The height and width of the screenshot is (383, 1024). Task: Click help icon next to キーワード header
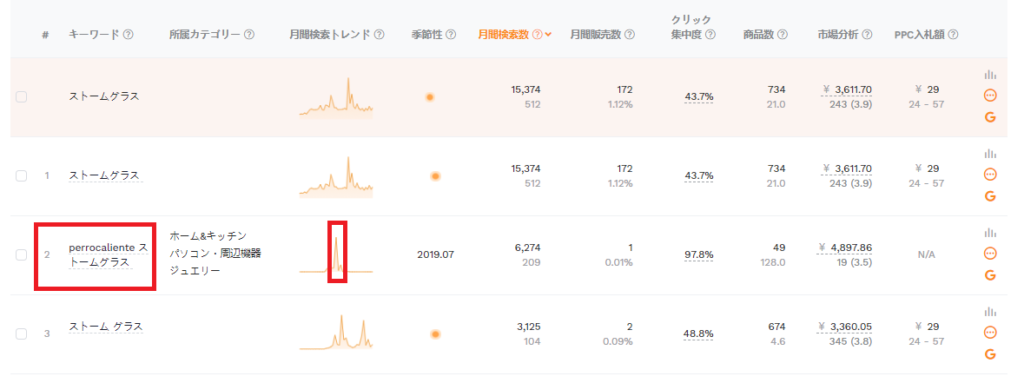(x=128, y=35)
